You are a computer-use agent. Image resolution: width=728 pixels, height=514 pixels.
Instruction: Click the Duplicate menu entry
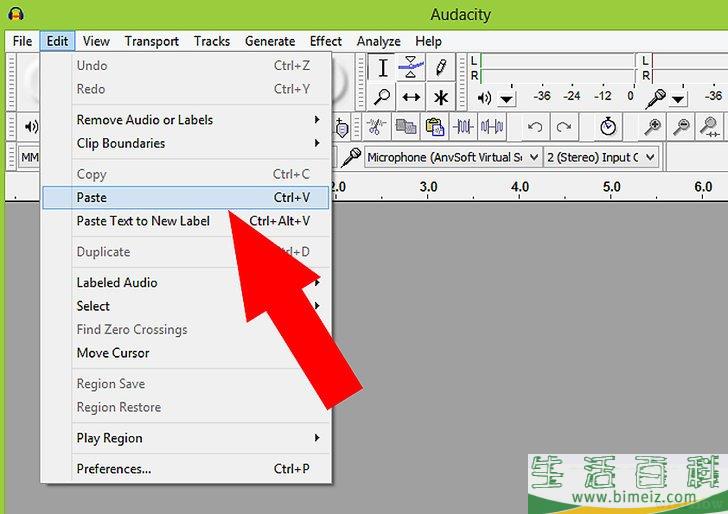point(186,252)
